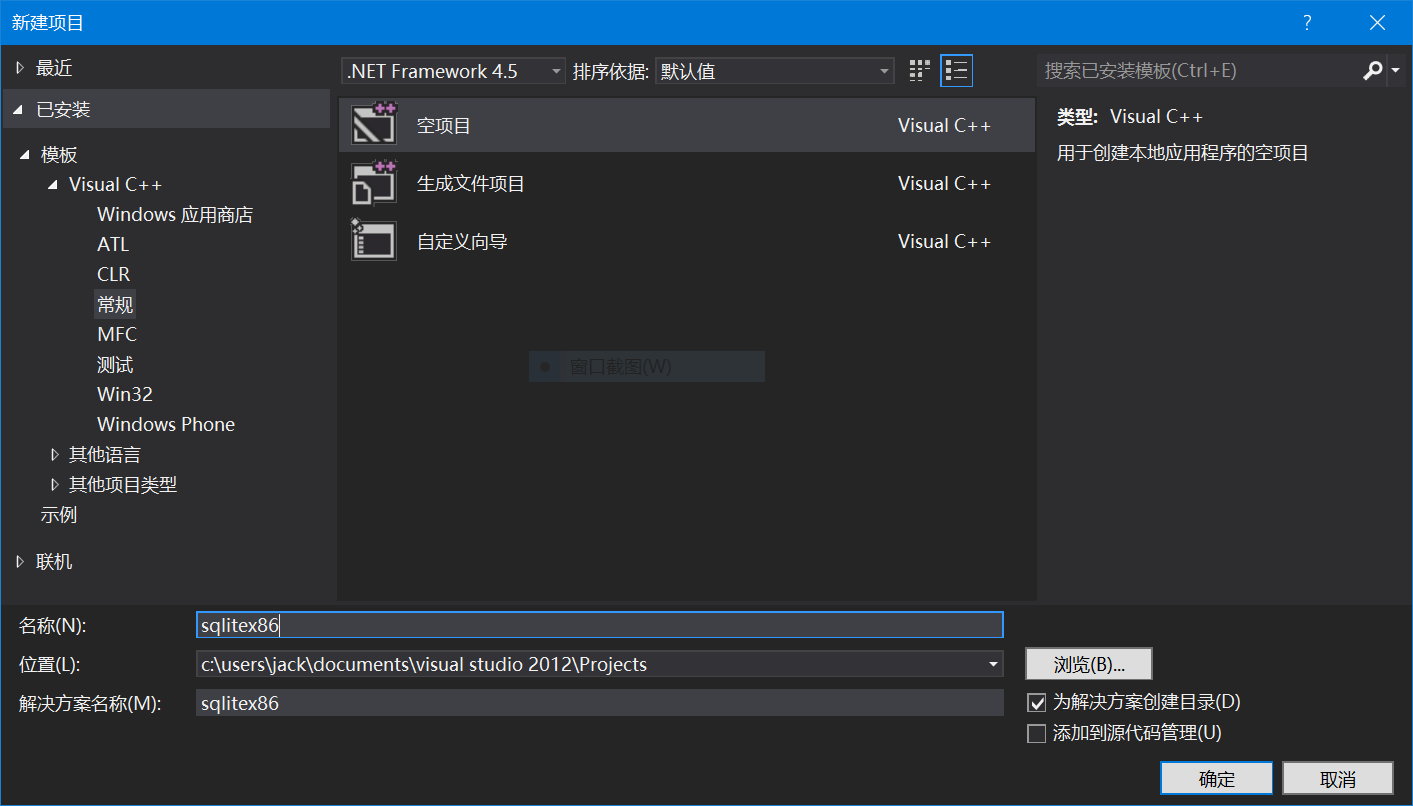The height and width of the screenshot is (806, 1413).
Task: Select the 生成文件项目 template icon
Action: pyautogui.click(x=374, y=183)
